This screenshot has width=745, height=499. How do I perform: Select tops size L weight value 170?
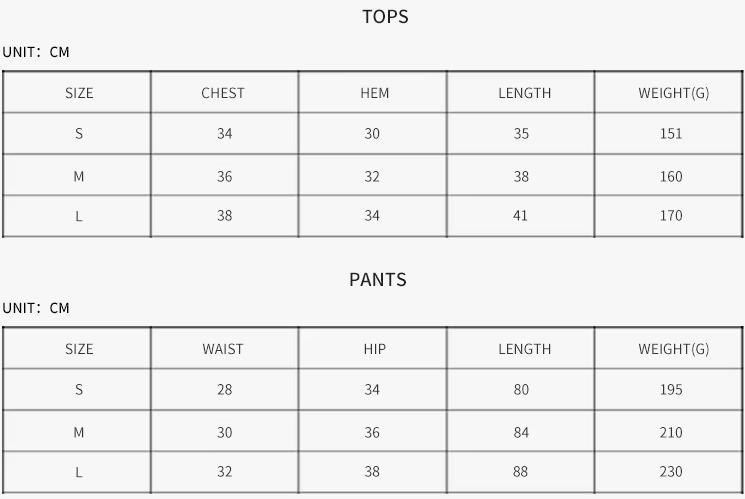coord(671,215)
